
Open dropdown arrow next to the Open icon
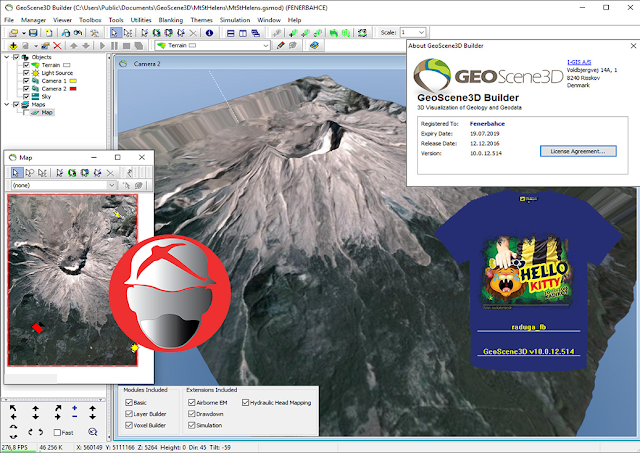[x=24, y=33]
